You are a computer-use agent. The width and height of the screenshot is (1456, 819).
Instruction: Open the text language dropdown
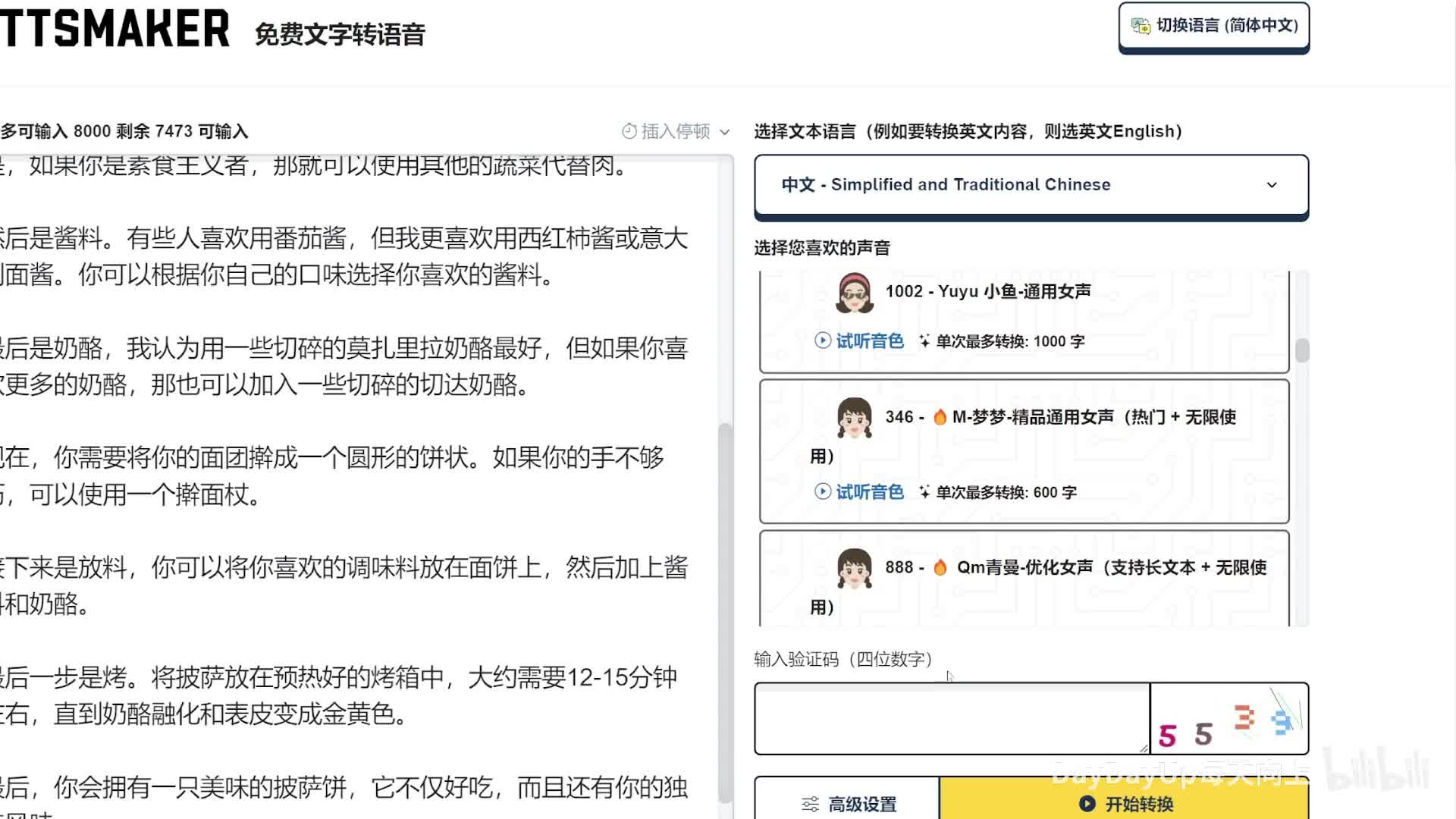pyautogui.click(x=1031, y=185)
